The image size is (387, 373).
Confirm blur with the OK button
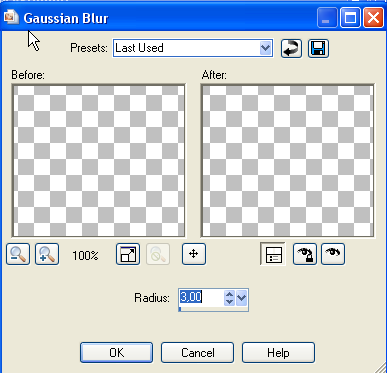(x=117, y=353)
